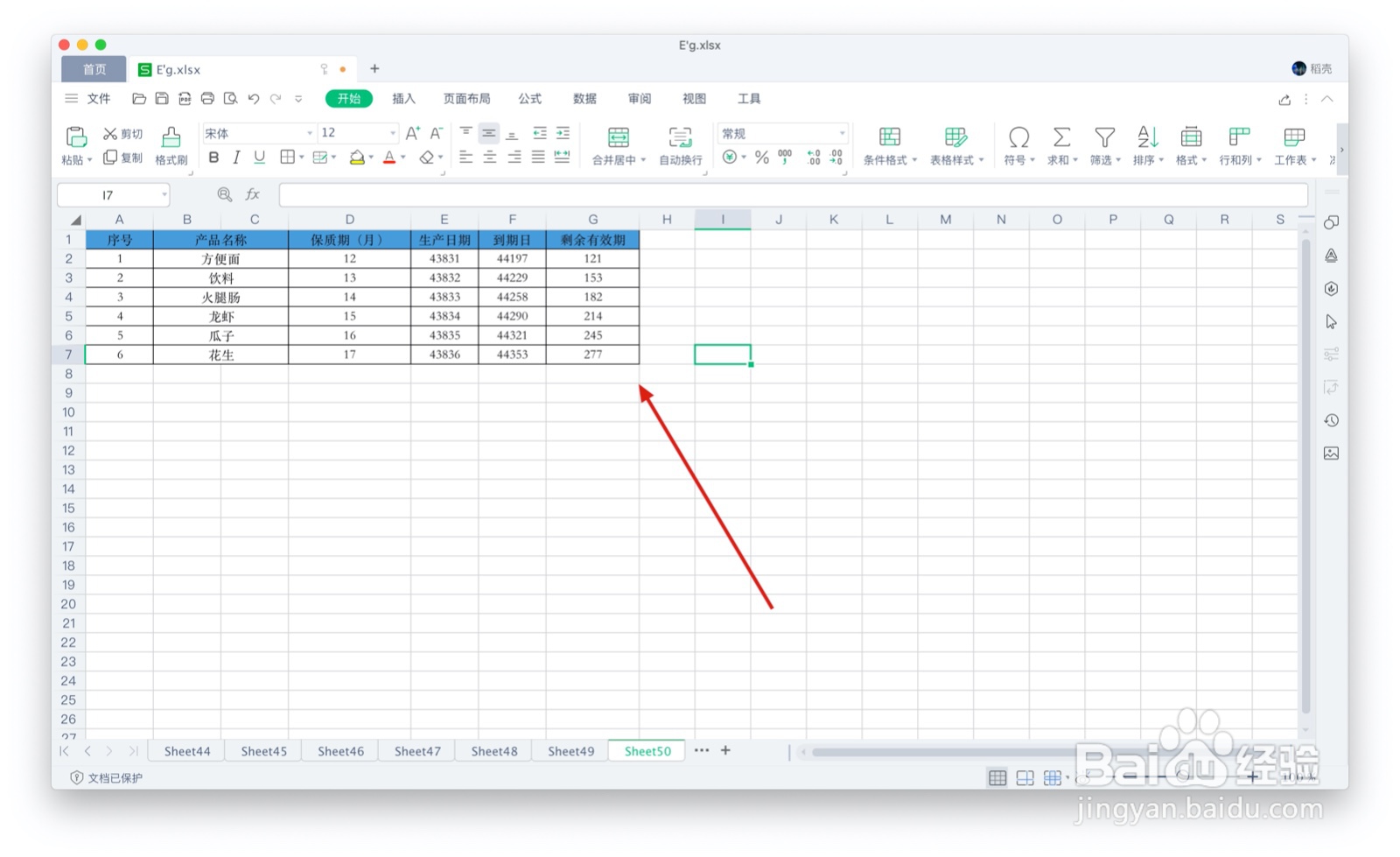Click the cut (剪切) scissors icon
Screen dimensions: 1400x857
(x=110, y=134)
